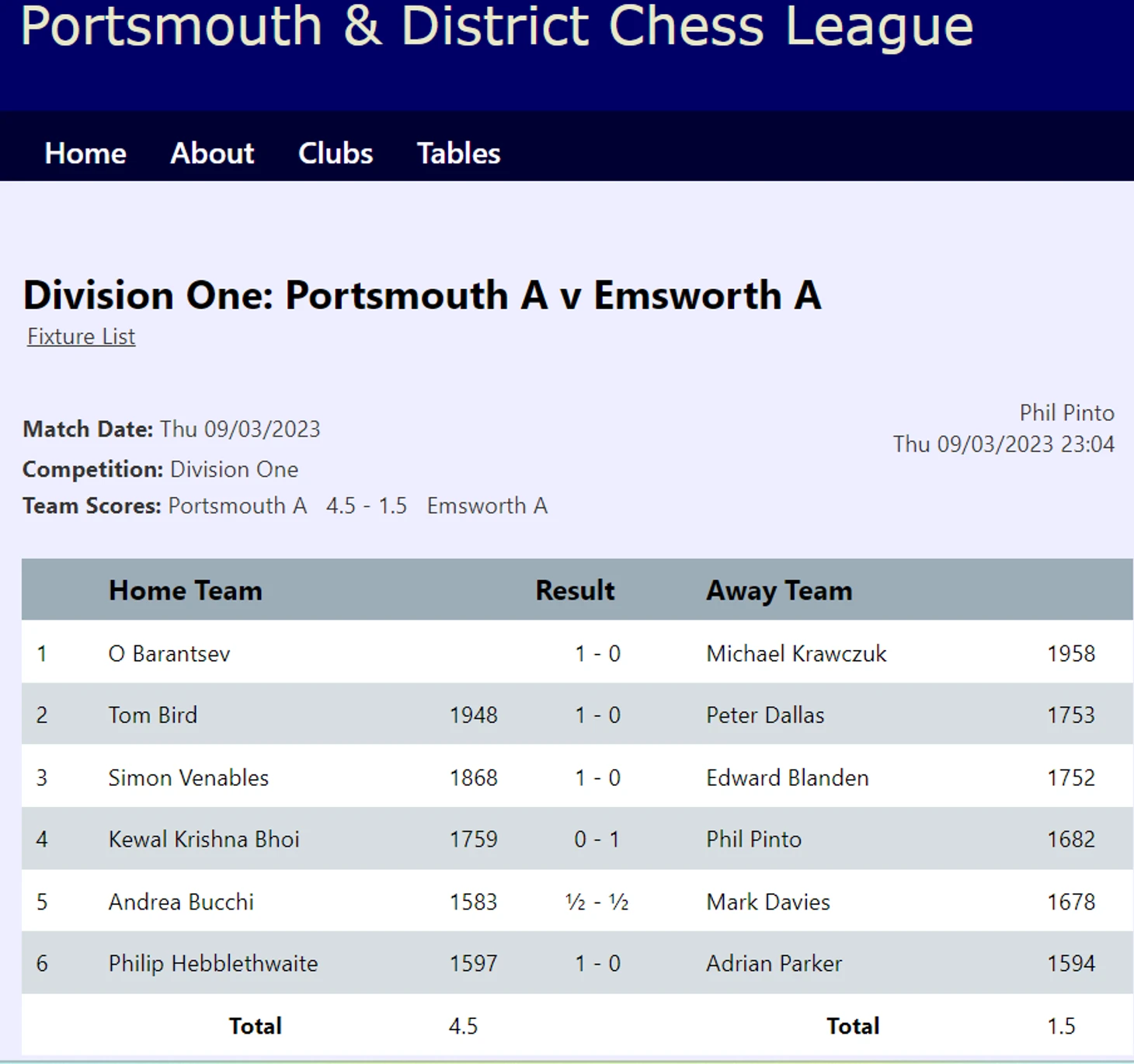Click the Result column header
This screenshot has height=1064, width=1134.
pos(575,590)
